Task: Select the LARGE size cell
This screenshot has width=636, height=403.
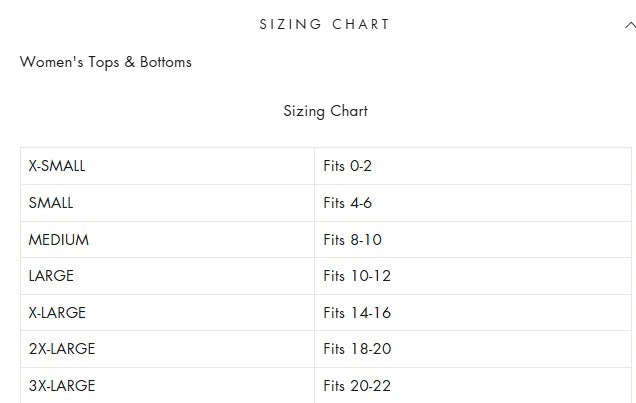Action: tap(51, 276)
